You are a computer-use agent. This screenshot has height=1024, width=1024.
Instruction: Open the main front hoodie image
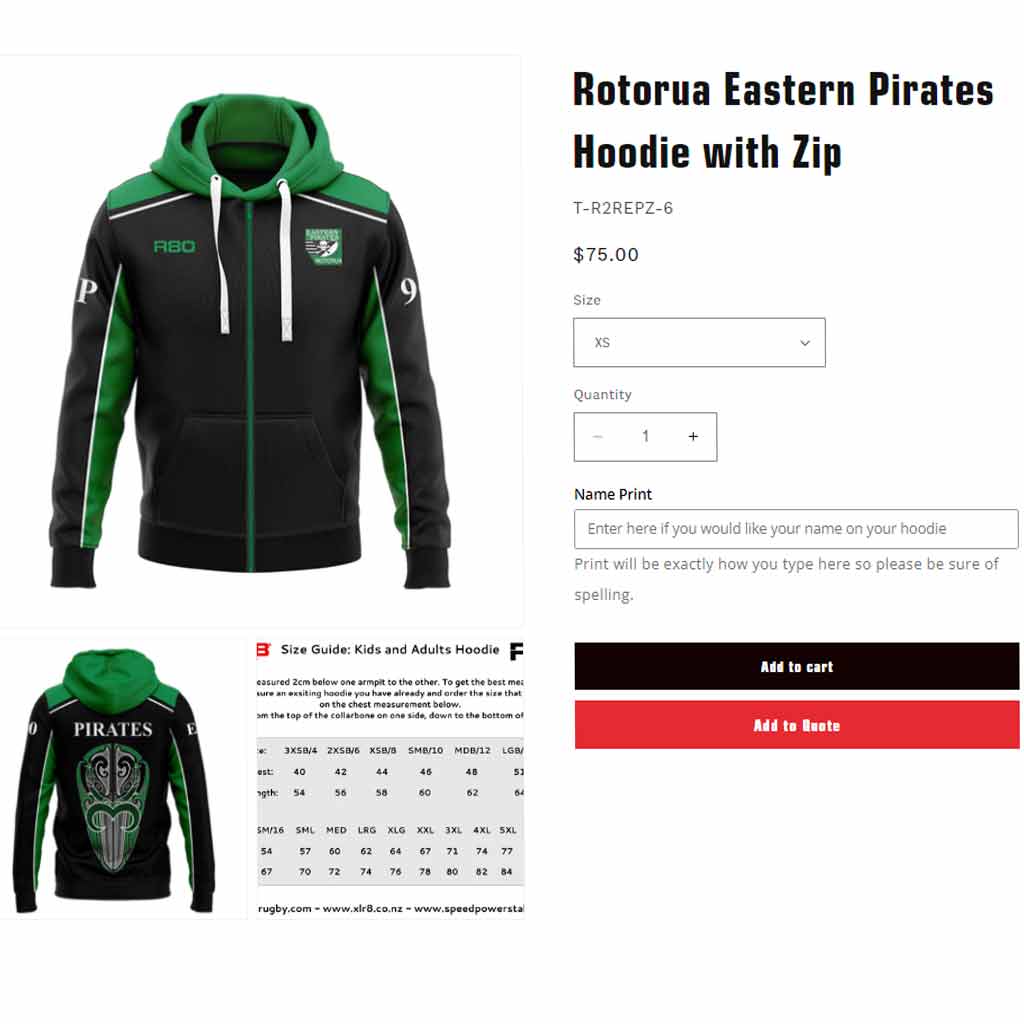click(260, 341)
